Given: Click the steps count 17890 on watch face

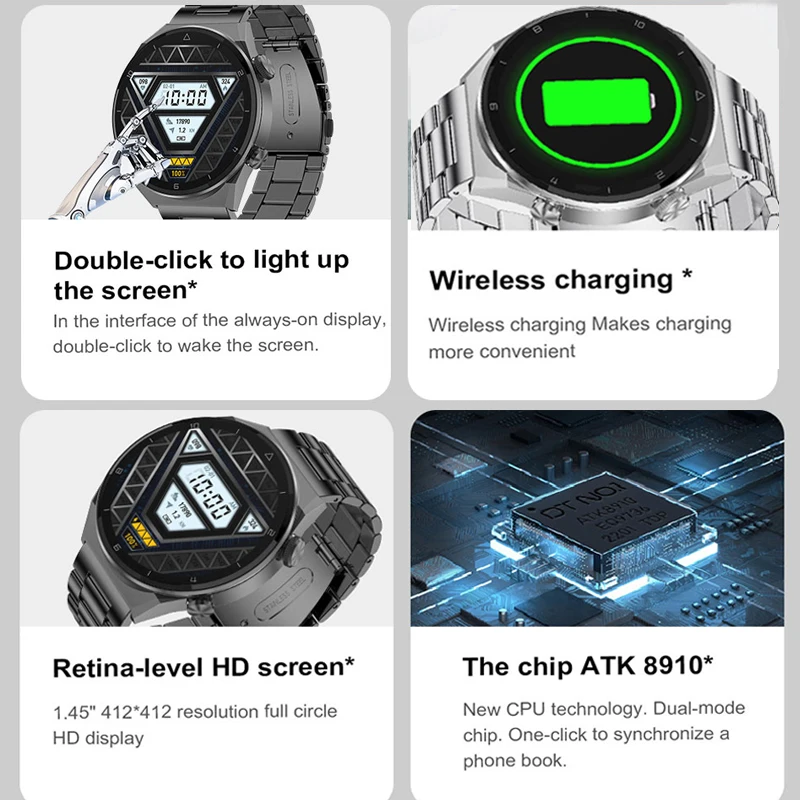Looking at the screenshot, I should tap(183, 121).
